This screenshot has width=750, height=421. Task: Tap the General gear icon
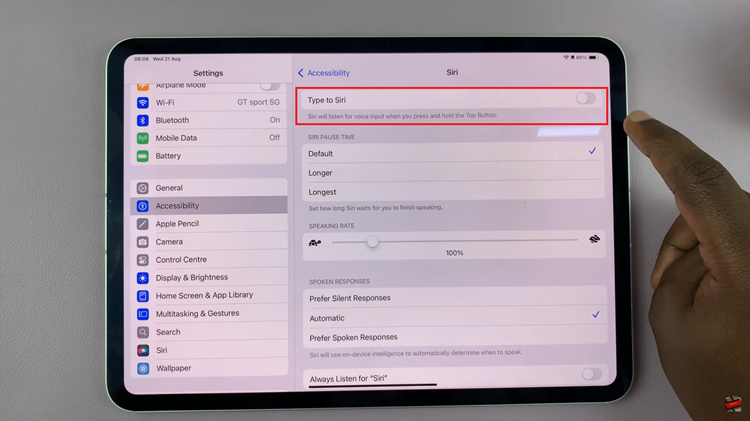pyautogui.click(x=143, y=188)
